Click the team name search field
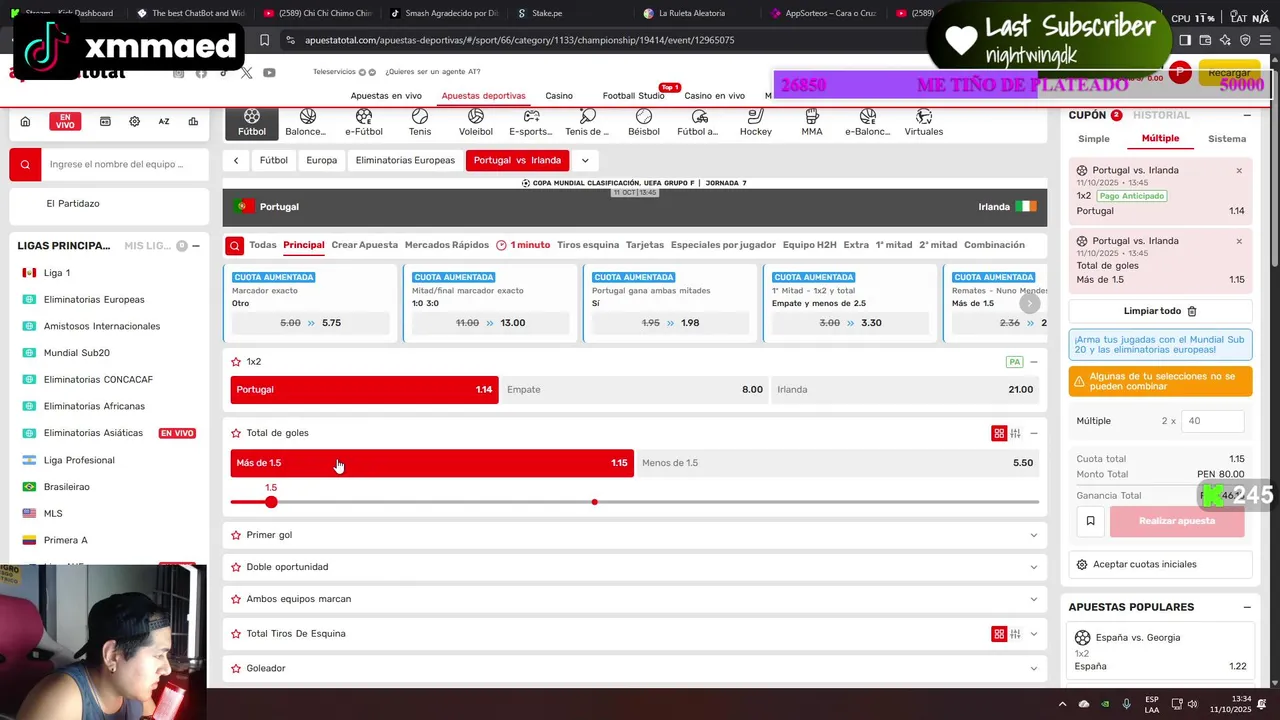This screenshot has height=720, width=1280. (125, 164)
